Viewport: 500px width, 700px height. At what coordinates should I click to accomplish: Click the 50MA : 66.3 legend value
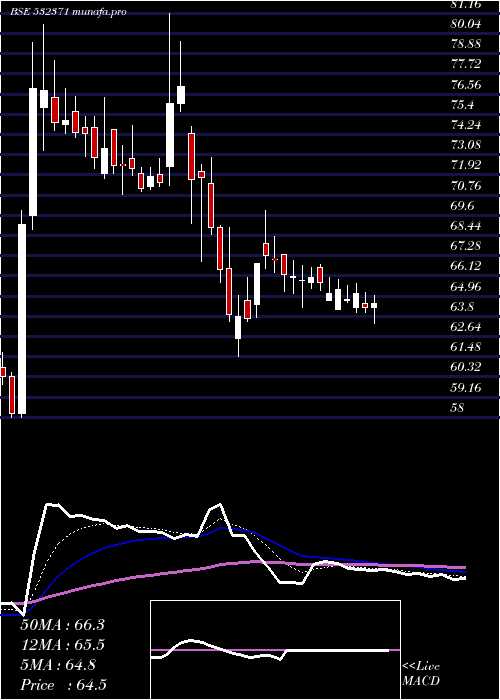pyautogui.click(x=63, y=625)
